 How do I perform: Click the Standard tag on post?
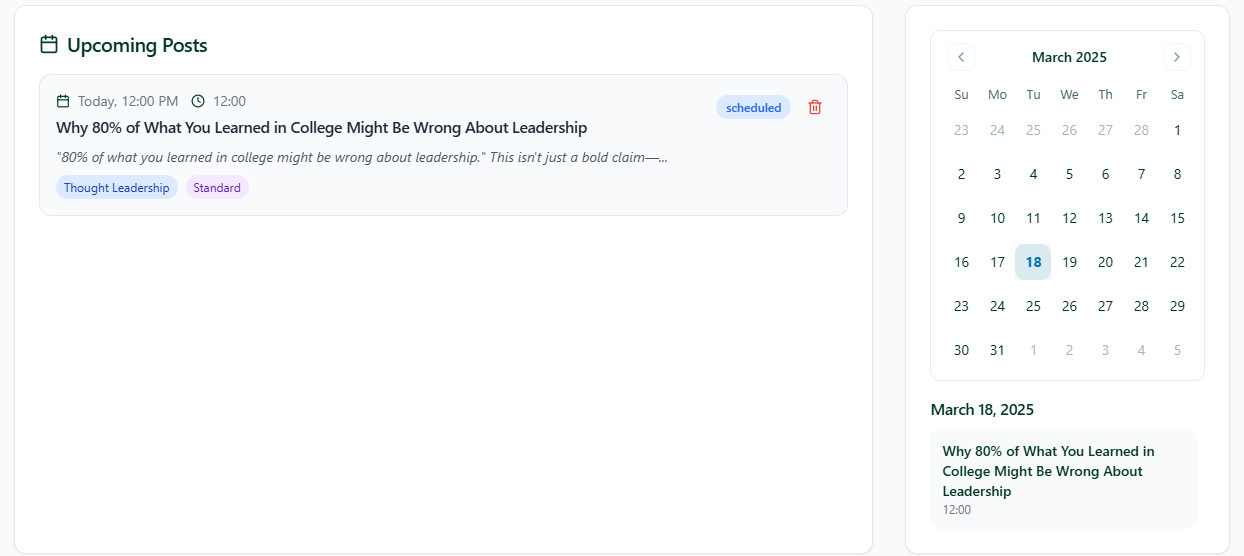[217, 187]
